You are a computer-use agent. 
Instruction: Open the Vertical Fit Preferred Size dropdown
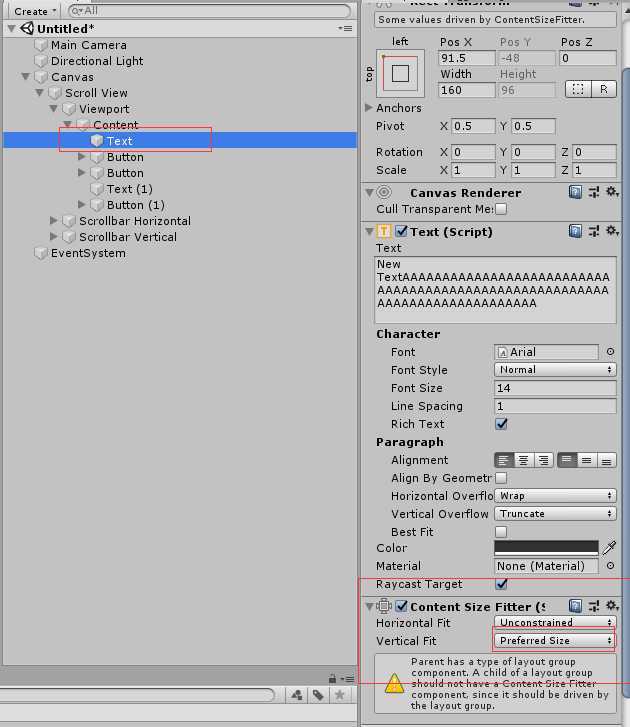[x=555, y=640]
